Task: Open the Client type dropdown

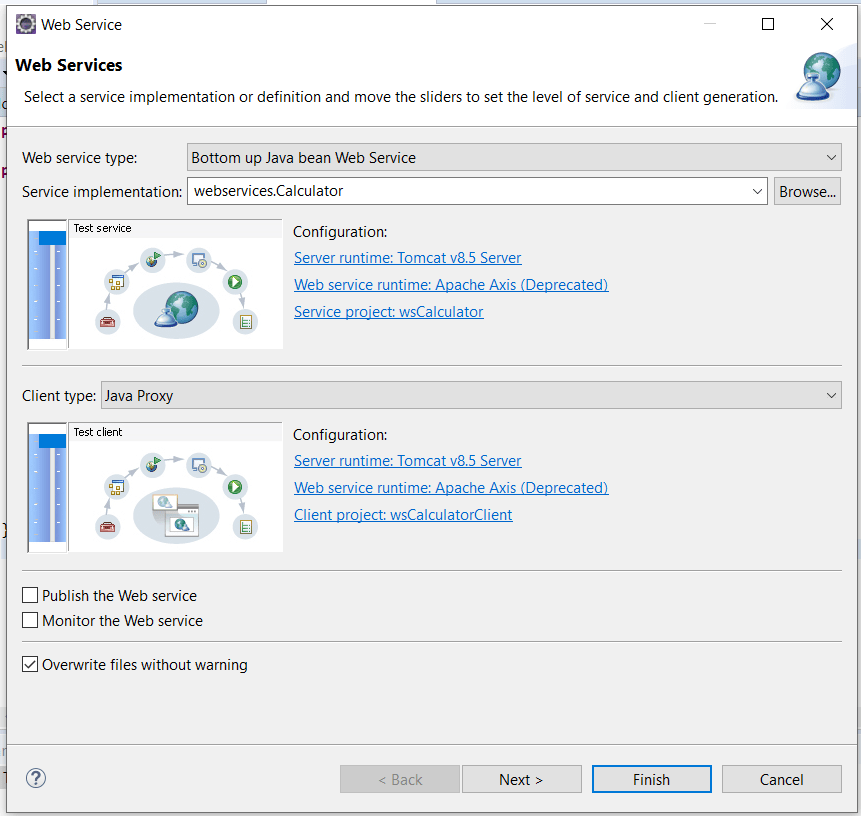Action: pos(470,395)
